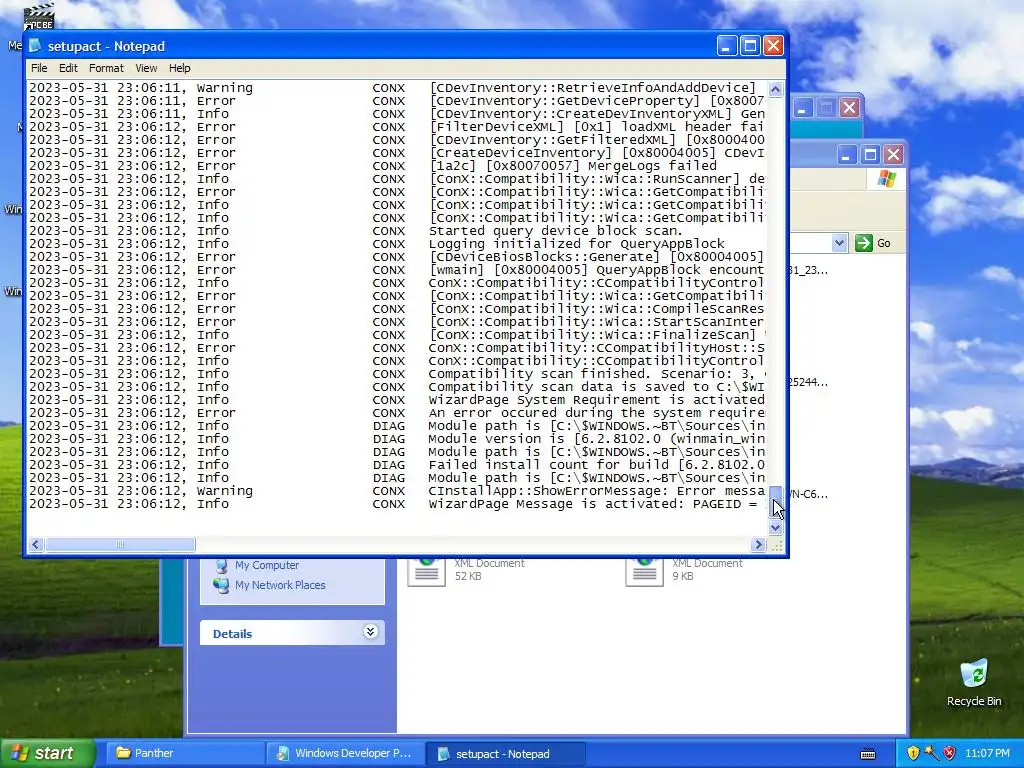Maximize the Notepad window

(x=750, y=46)
